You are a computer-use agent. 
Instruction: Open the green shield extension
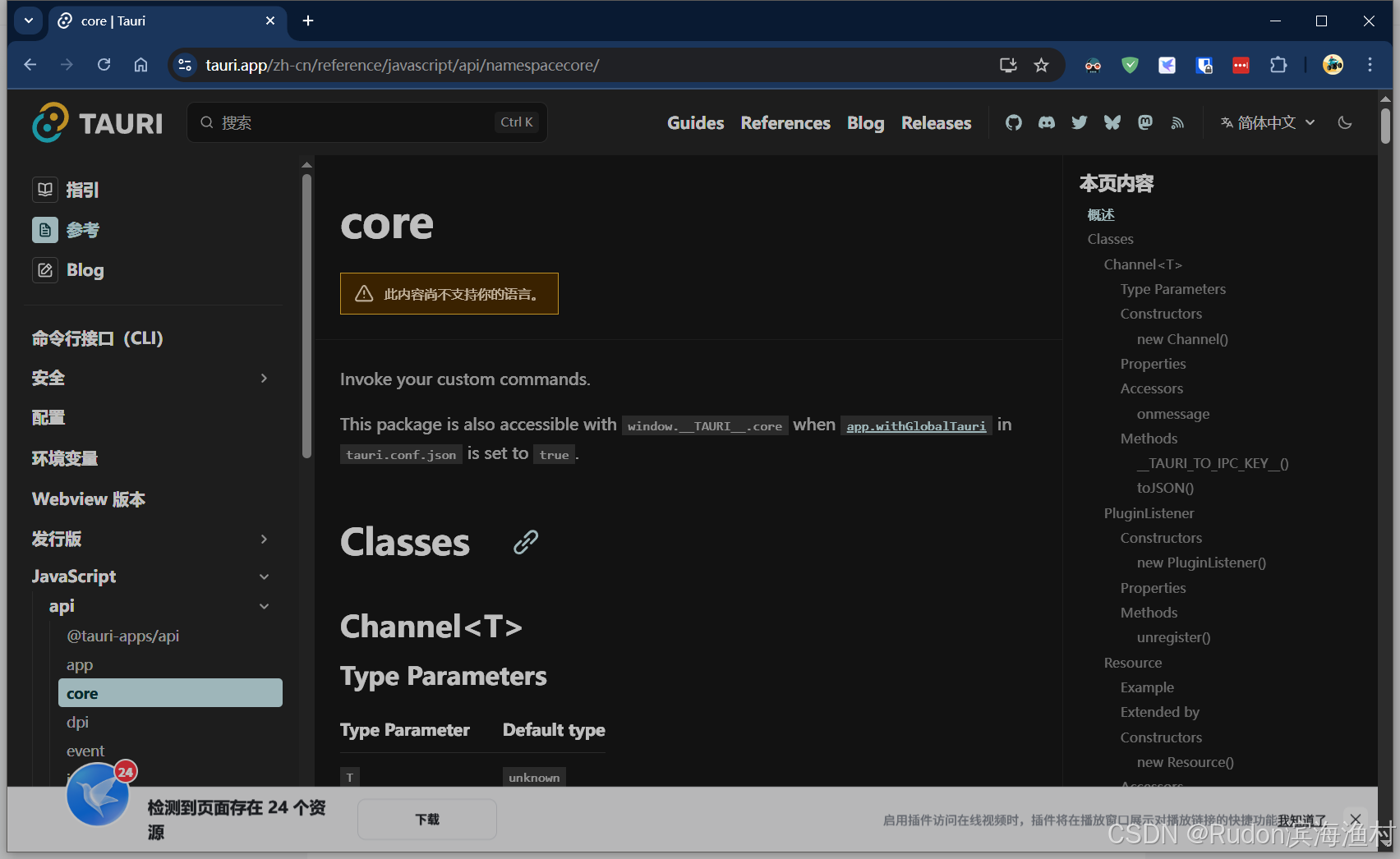tap(1131, 65)
